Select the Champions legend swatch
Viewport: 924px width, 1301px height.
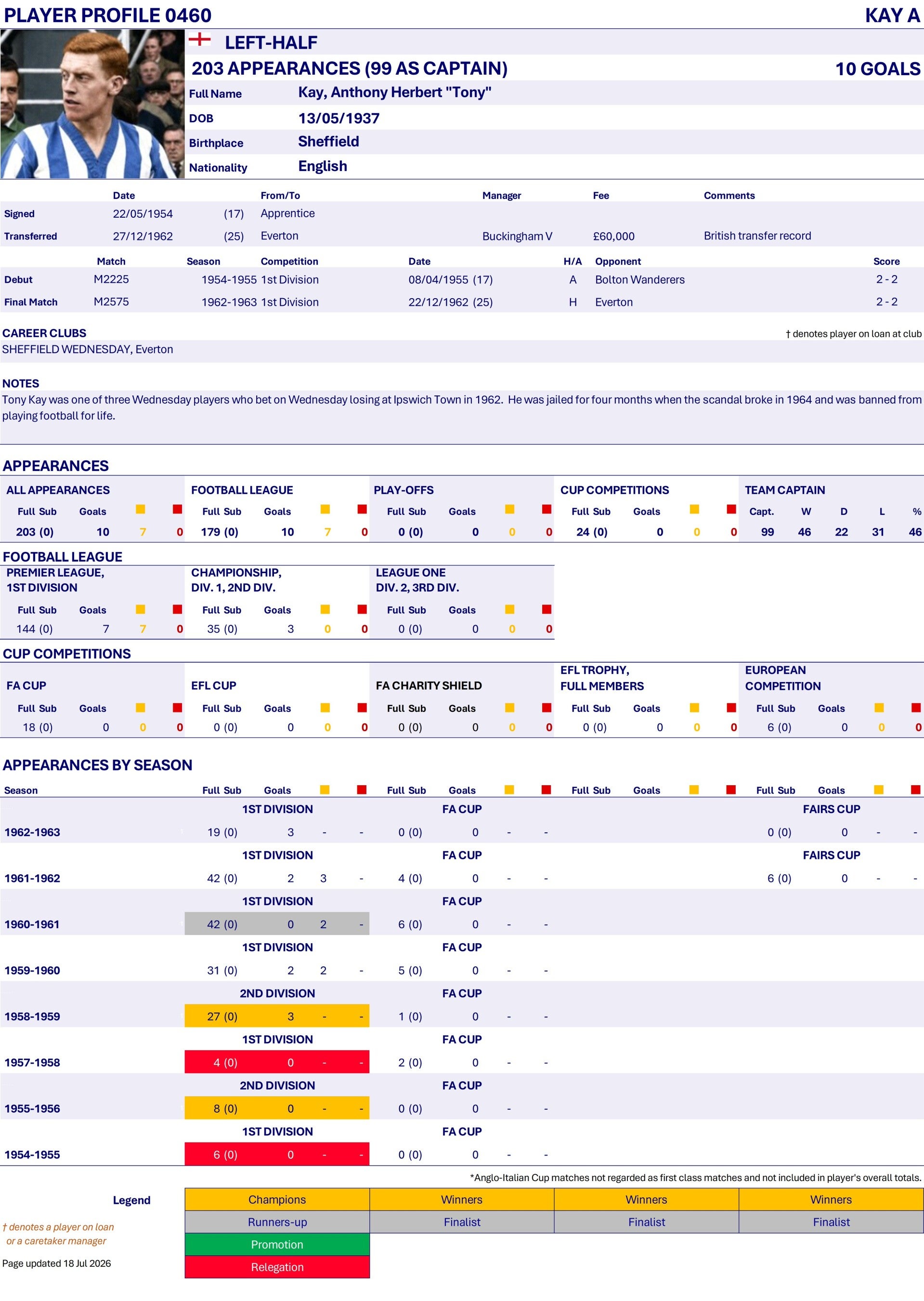tap(277, 1199)
